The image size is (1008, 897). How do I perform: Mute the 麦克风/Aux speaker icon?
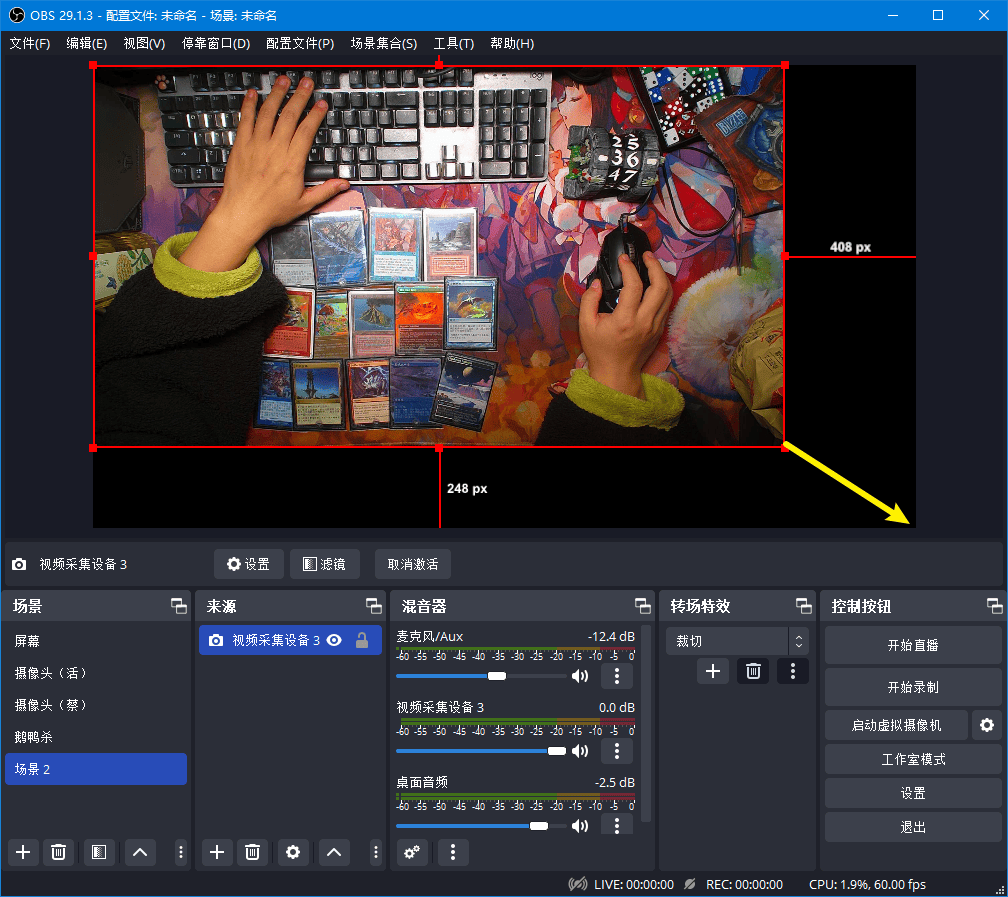(x=580, y=676)
